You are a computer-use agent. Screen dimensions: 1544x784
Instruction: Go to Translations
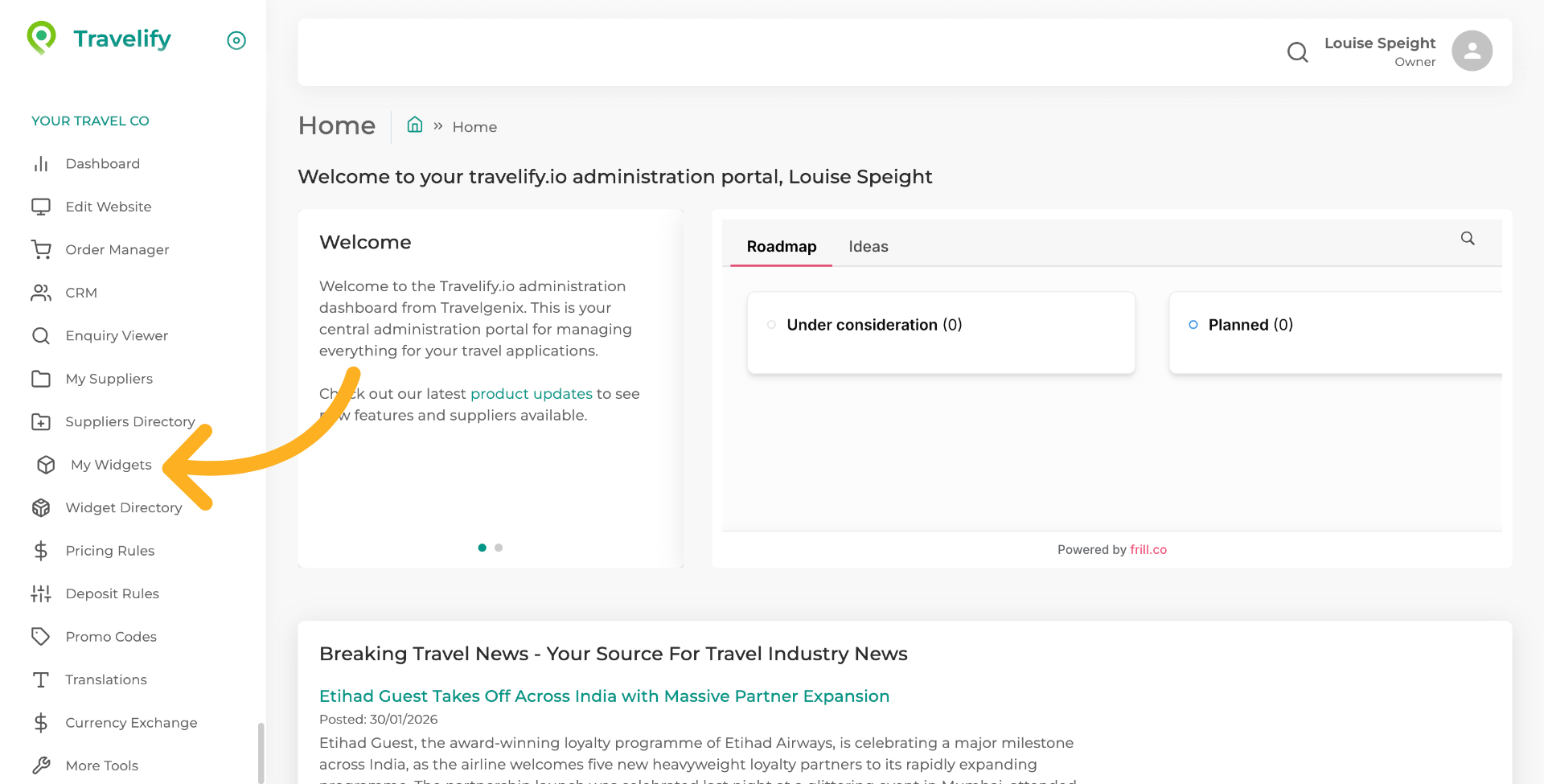[x=106, y=680]
